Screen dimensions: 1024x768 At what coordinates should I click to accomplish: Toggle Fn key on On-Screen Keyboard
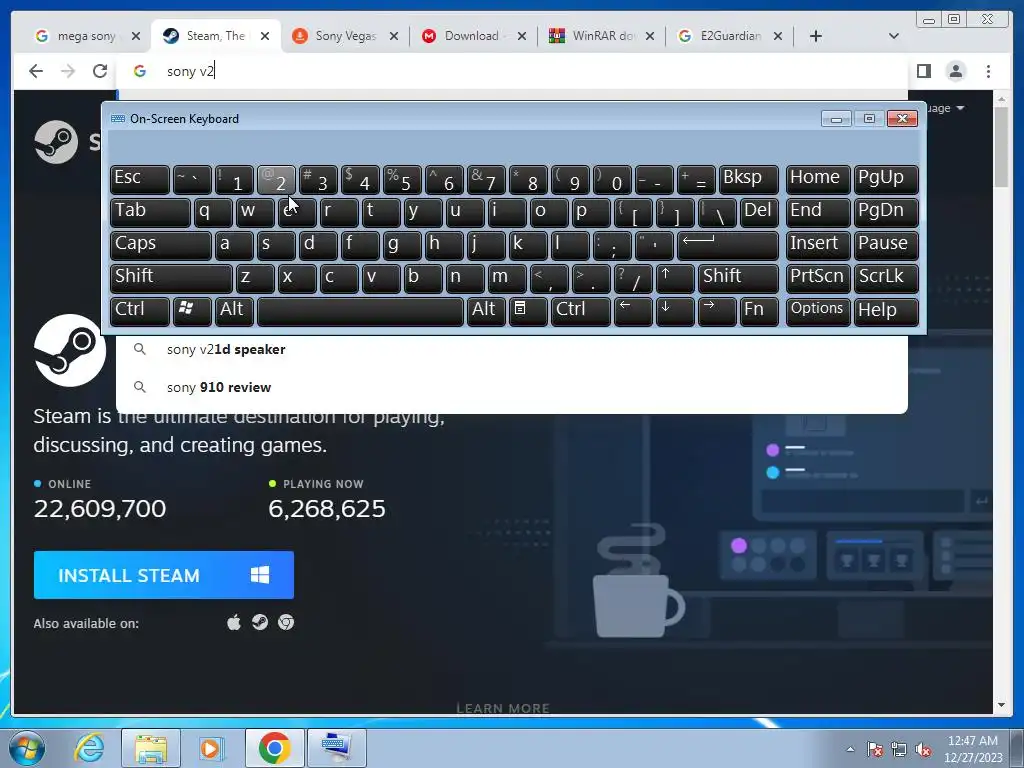tap(759, 311)
